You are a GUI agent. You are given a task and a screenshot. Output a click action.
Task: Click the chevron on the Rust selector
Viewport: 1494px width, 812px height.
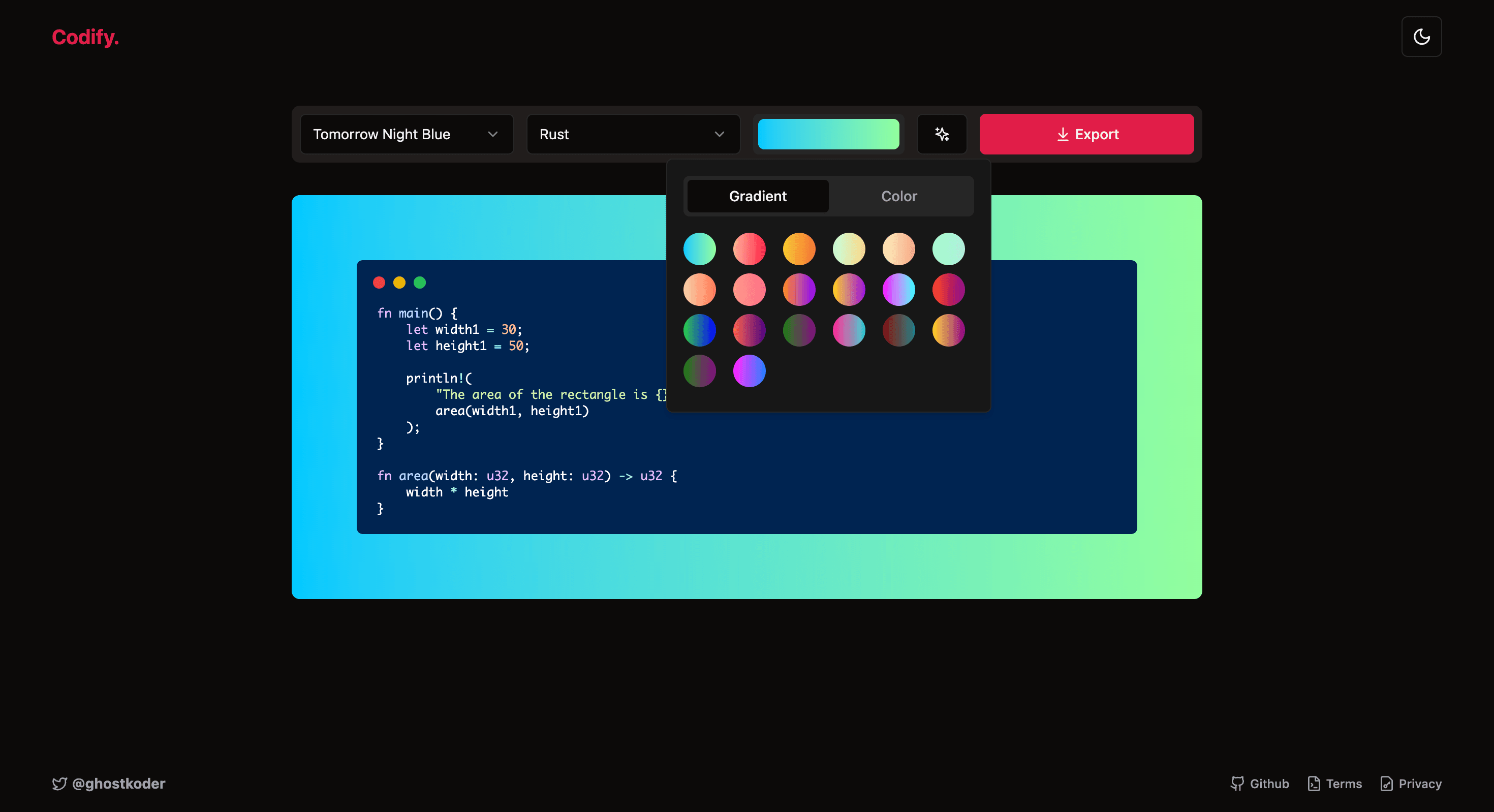coord(719,134)
